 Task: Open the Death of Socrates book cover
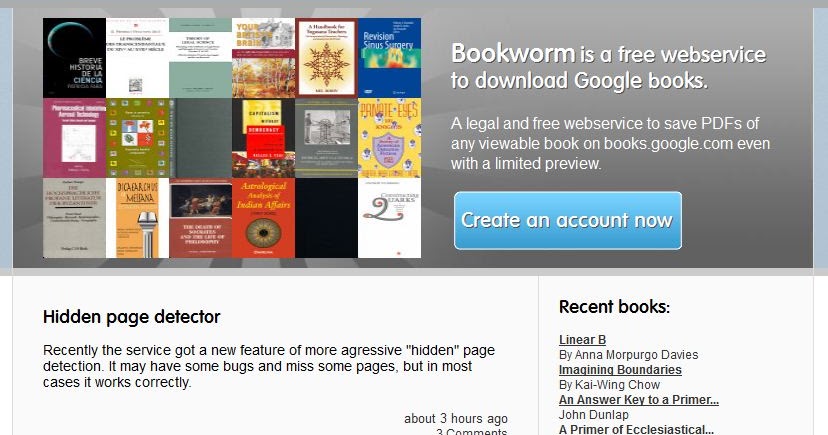point(200,218)
